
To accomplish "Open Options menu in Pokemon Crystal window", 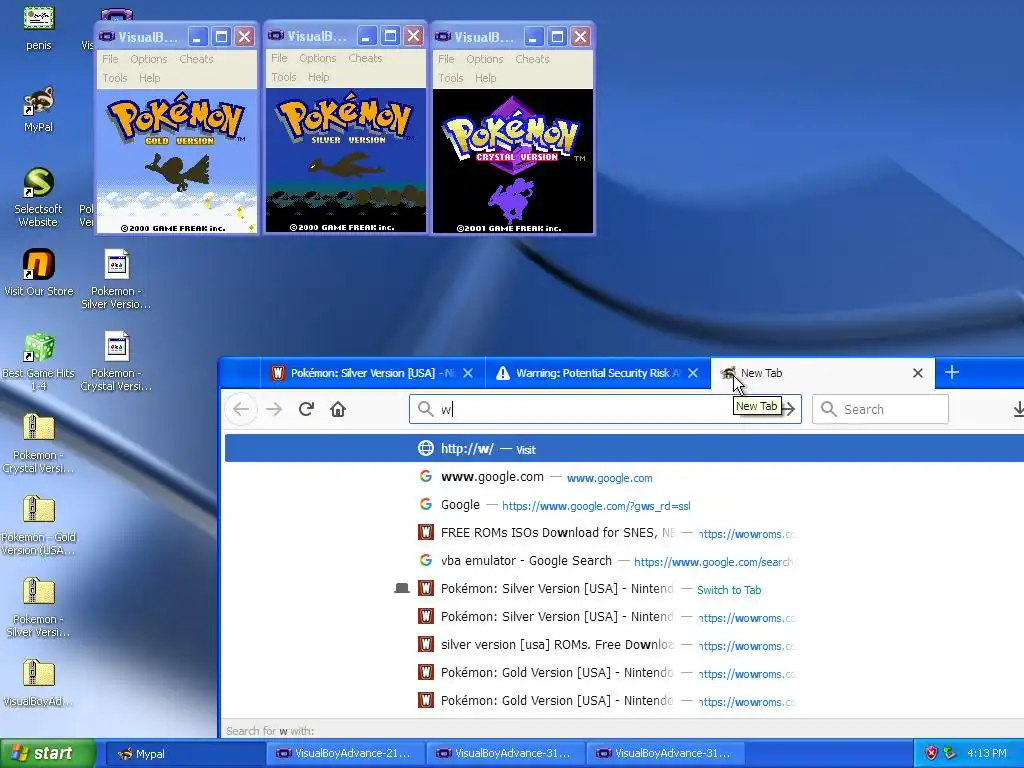I will 485,59.
